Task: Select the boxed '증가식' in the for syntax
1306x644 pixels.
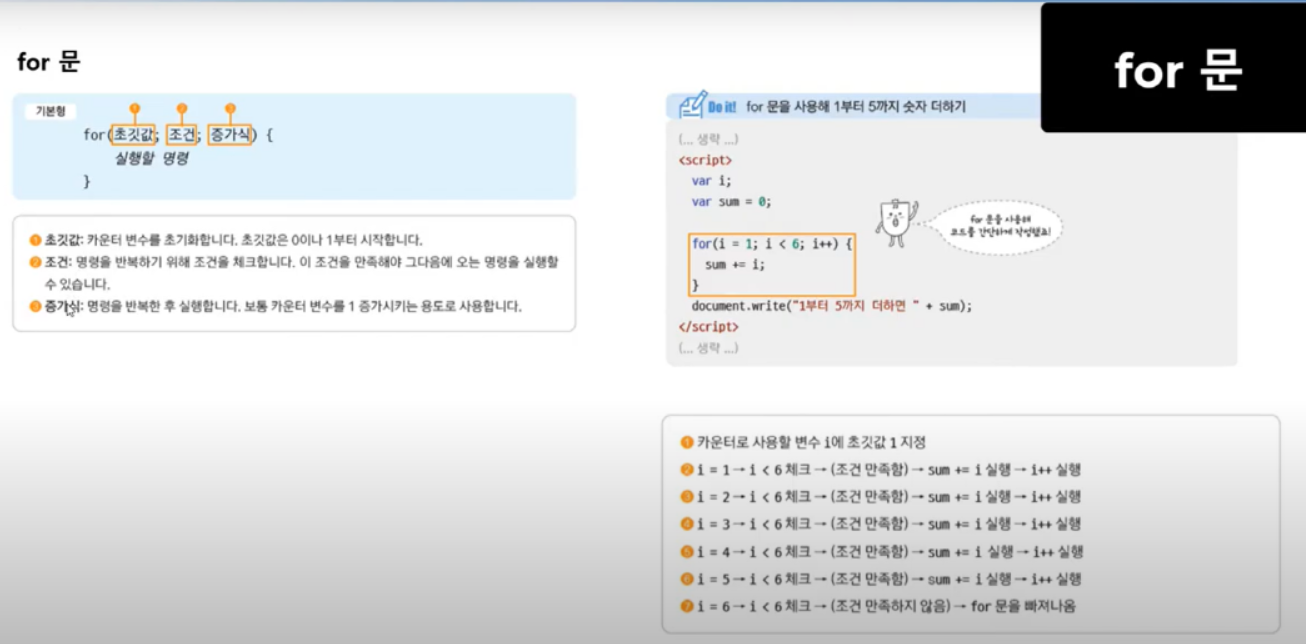Action: [x=230, y=135]
